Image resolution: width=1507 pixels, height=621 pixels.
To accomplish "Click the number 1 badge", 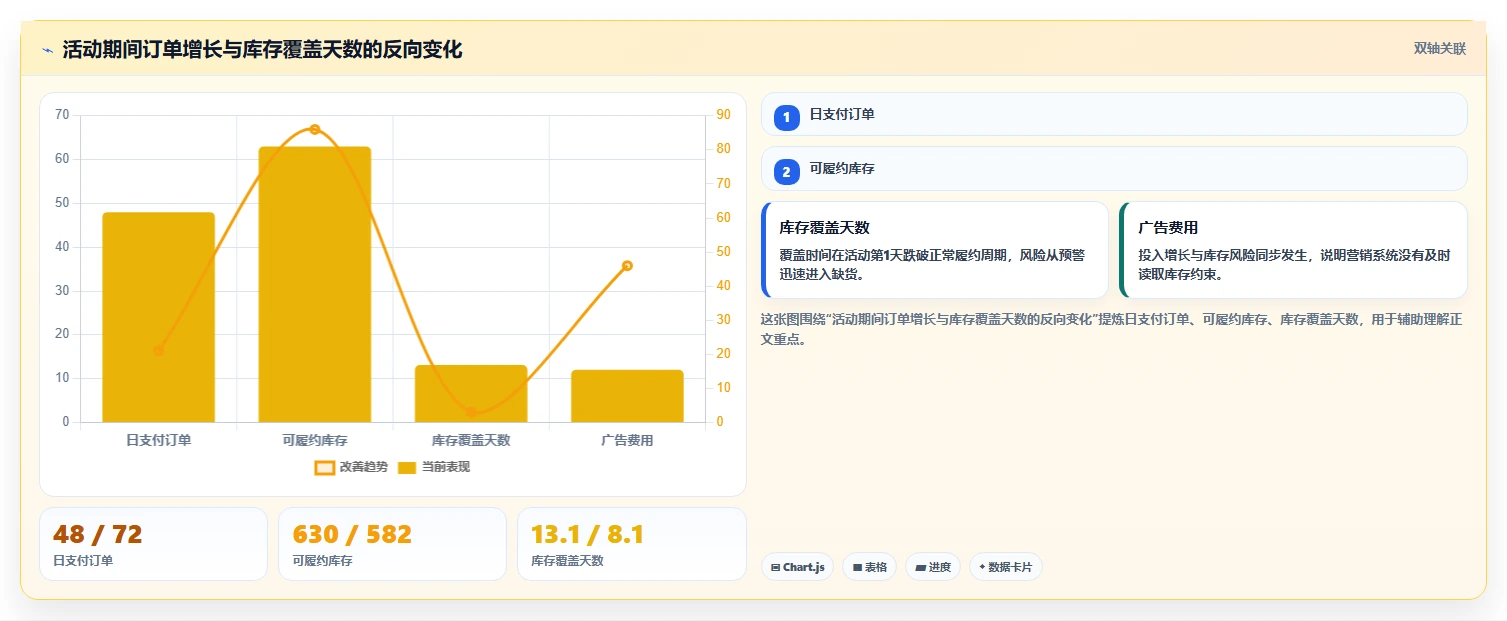I will click(x=786, y=118).
